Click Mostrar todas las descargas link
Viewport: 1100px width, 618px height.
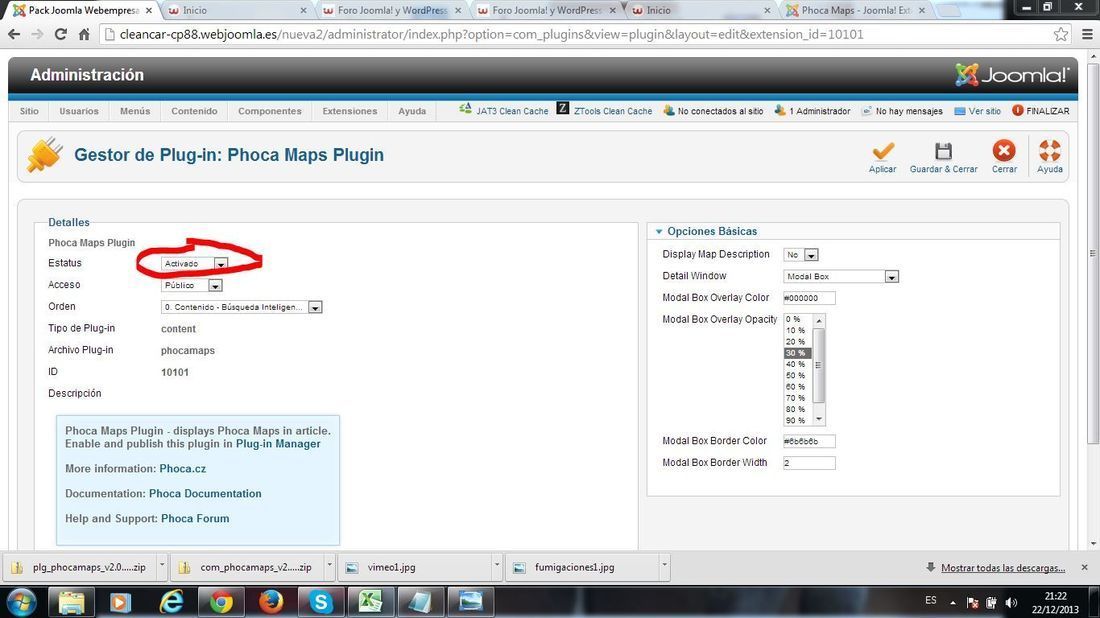click(1002, 567)
